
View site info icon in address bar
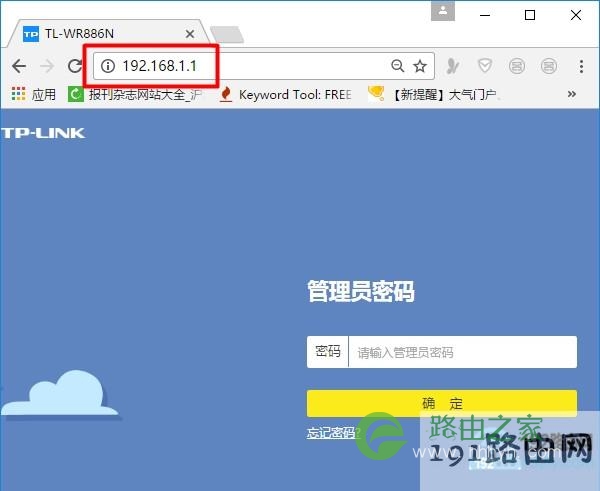108,66
